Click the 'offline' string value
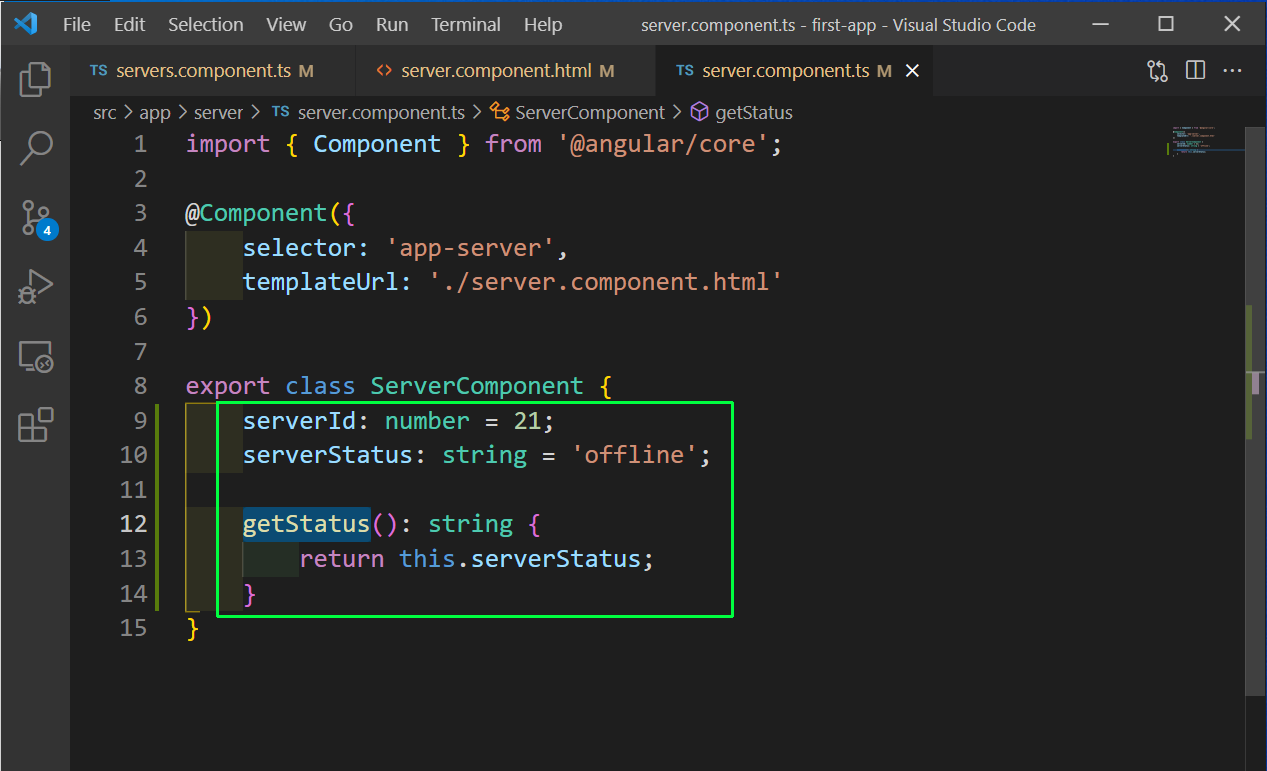The height and width of the screenshot is (771, 1267). tap(634, 455)
